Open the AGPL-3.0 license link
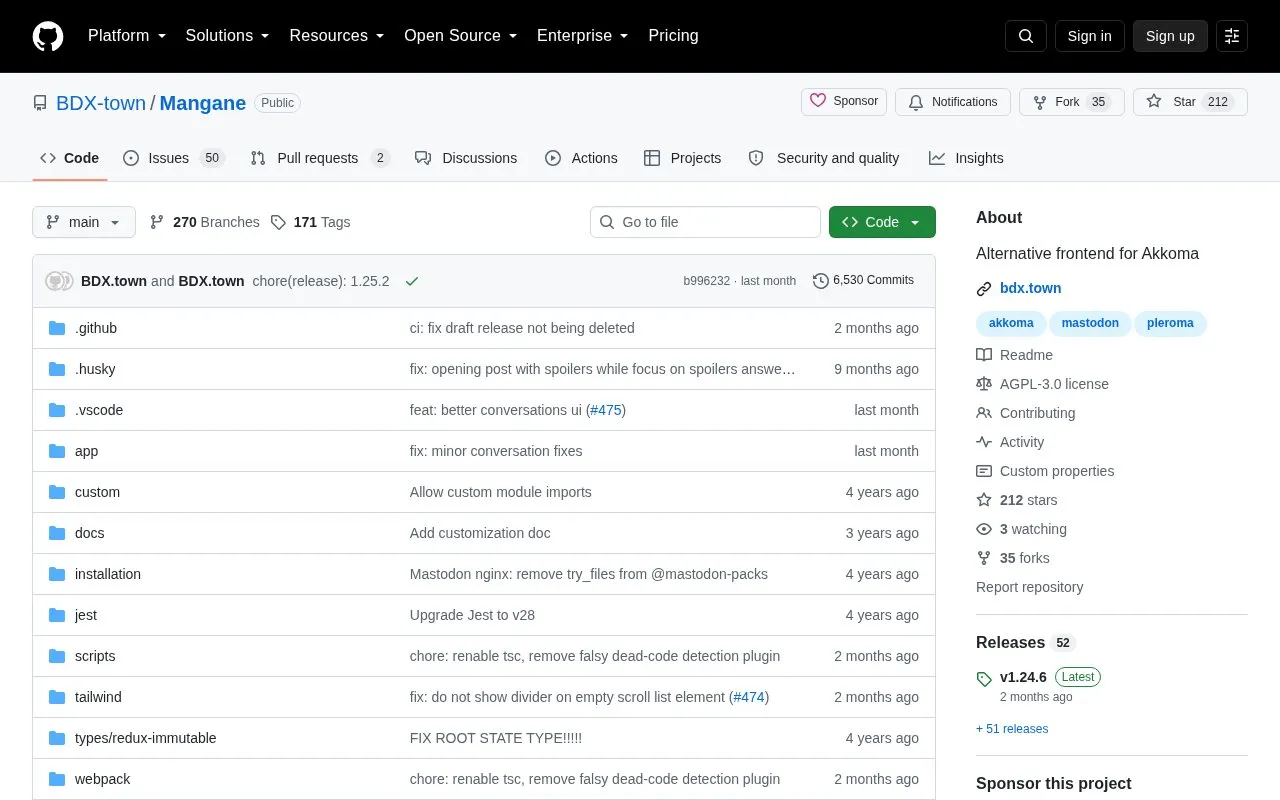The width and height of the screenshot is (1280, 800). click(x=1042, y=384)
